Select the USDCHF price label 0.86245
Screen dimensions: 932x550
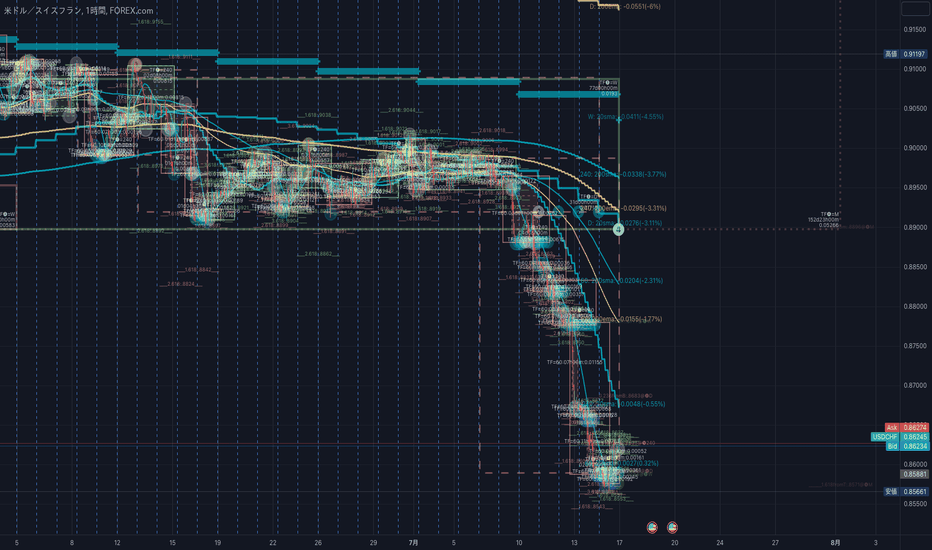[x=899, y=436]
